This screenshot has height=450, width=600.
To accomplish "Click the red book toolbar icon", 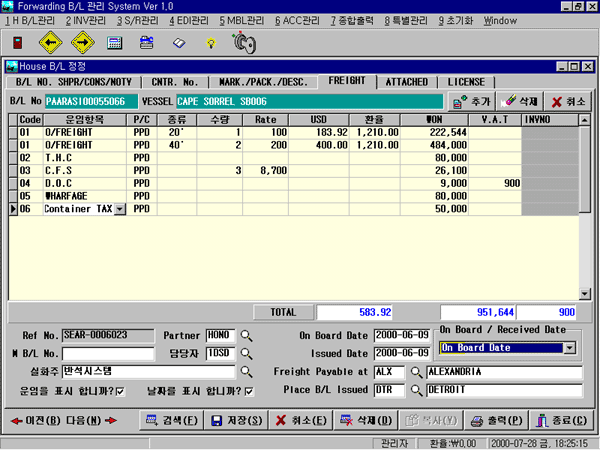I will pos(18,42).
